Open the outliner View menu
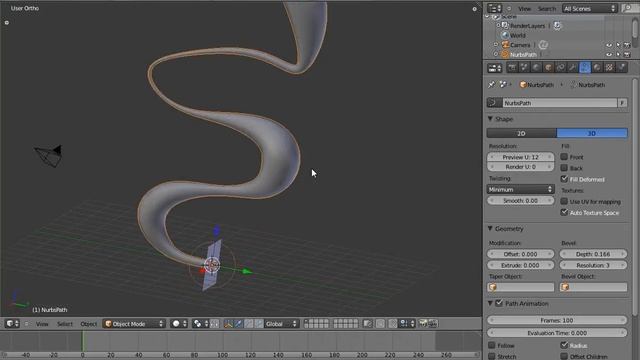 coord(524,9)
